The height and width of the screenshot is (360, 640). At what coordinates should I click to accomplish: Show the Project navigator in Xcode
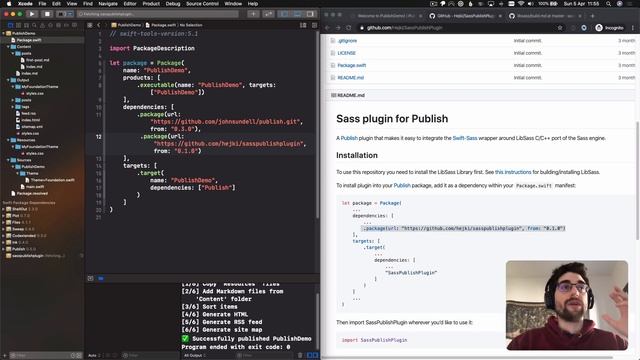(x=10, y=25)
